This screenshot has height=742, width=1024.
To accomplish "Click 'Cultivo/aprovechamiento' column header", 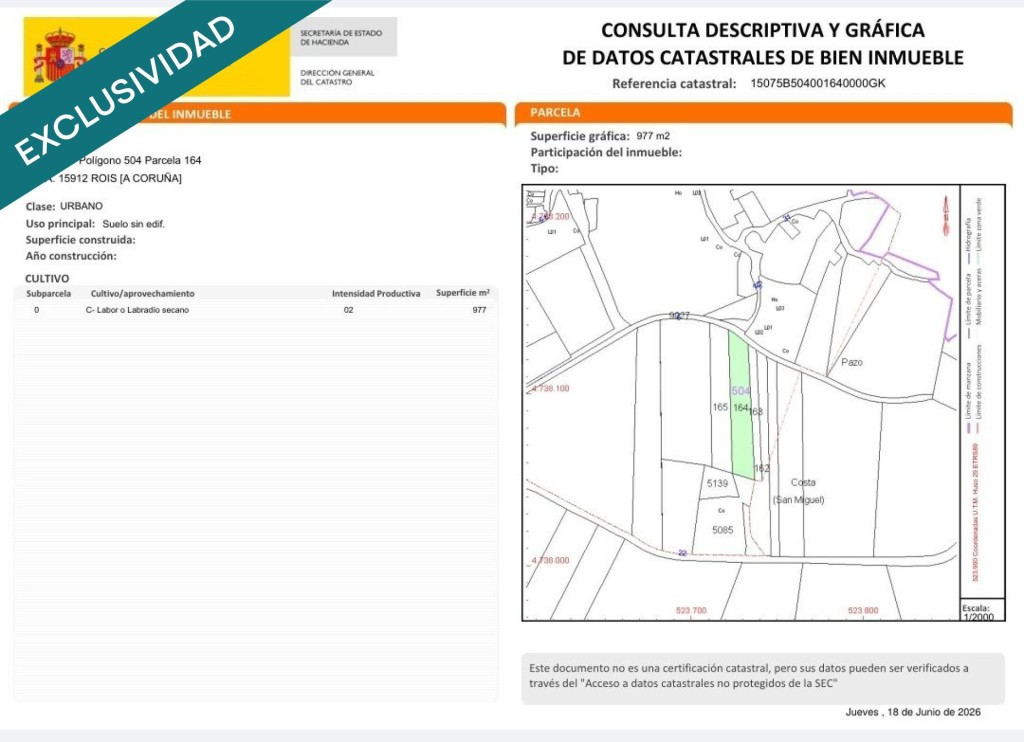I will pyautogui.click(x=142, y=294).
